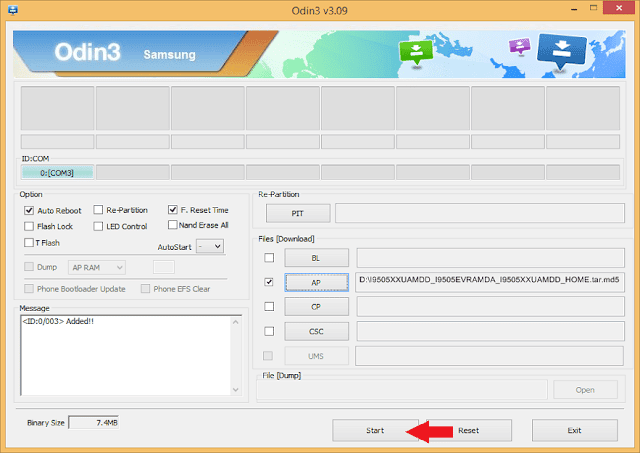
Task: Click the BL file path field
Action: (490, 258)
